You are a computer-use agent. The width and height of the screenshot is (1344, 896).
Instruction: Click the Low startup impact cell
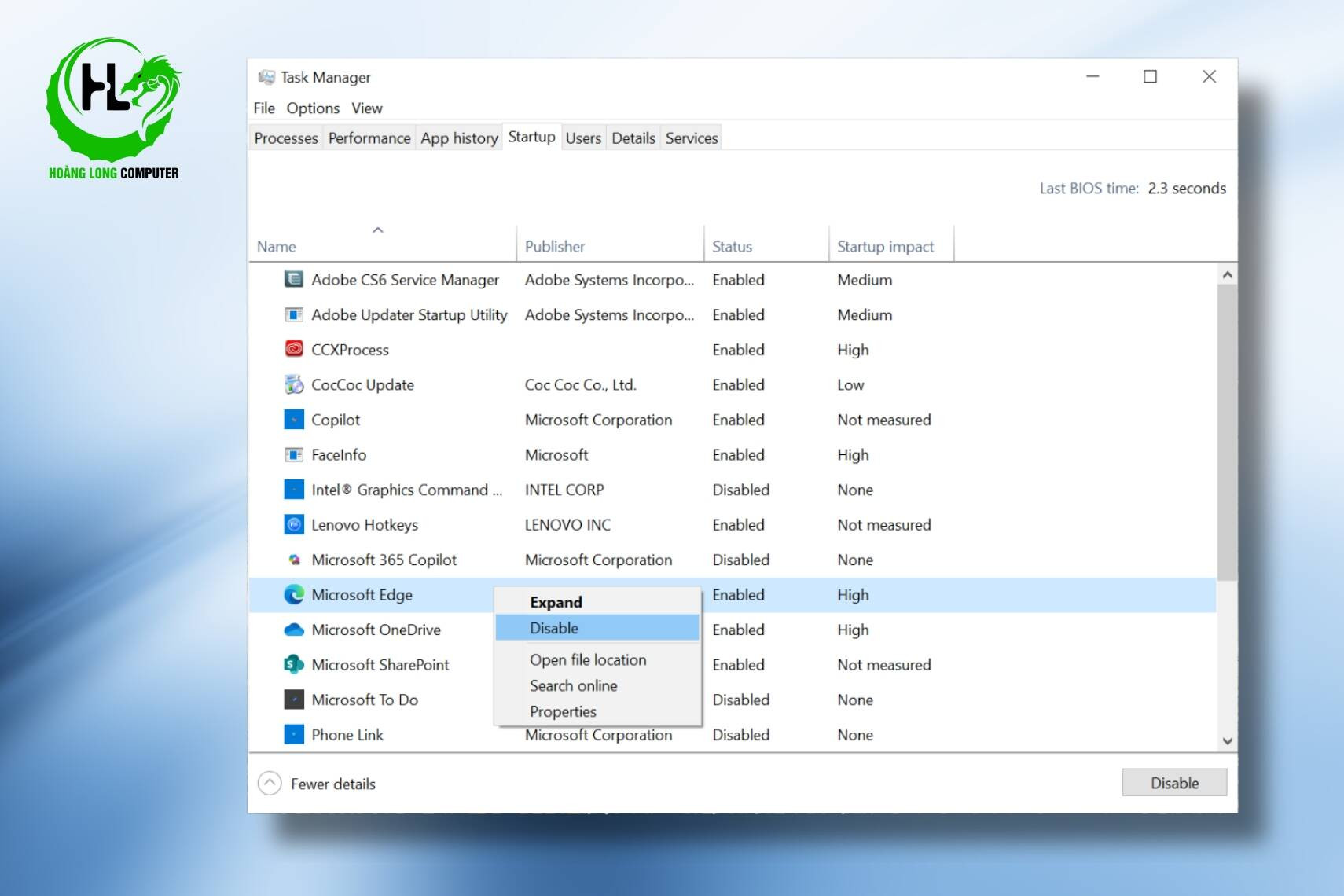(x=850, y=385)
